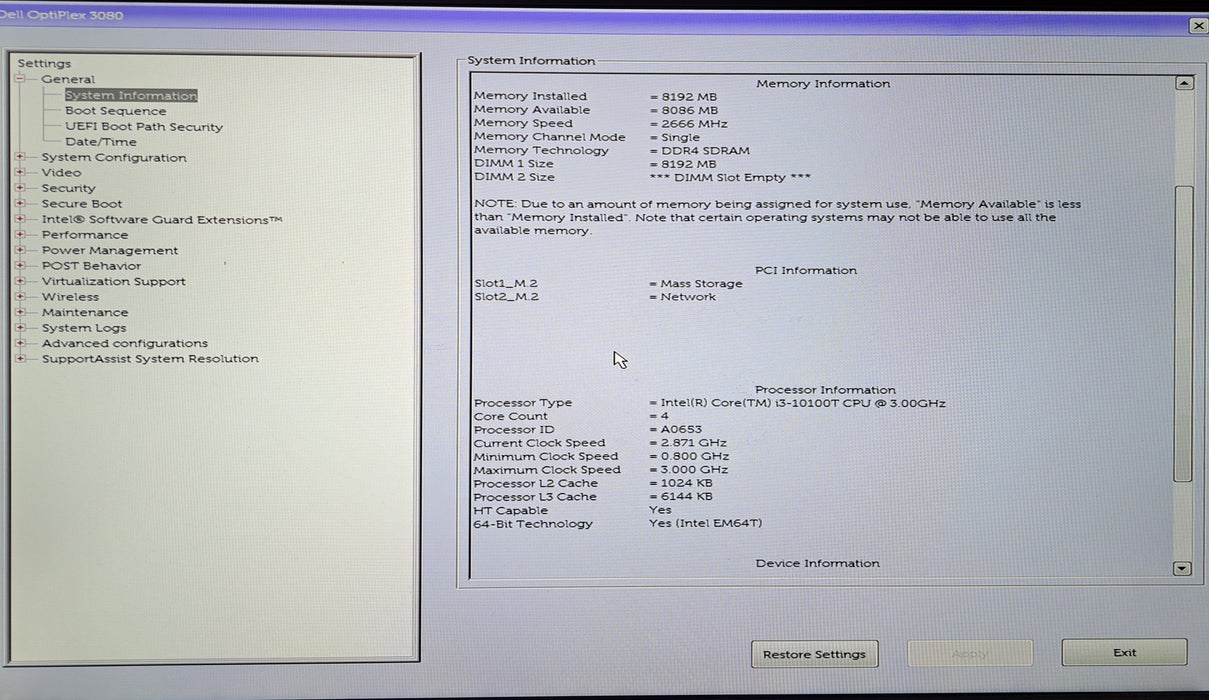Select System Configuration category label
The height and width of the screenshot is (700, 1209).
pyautogui.click(x=114, y=157)
